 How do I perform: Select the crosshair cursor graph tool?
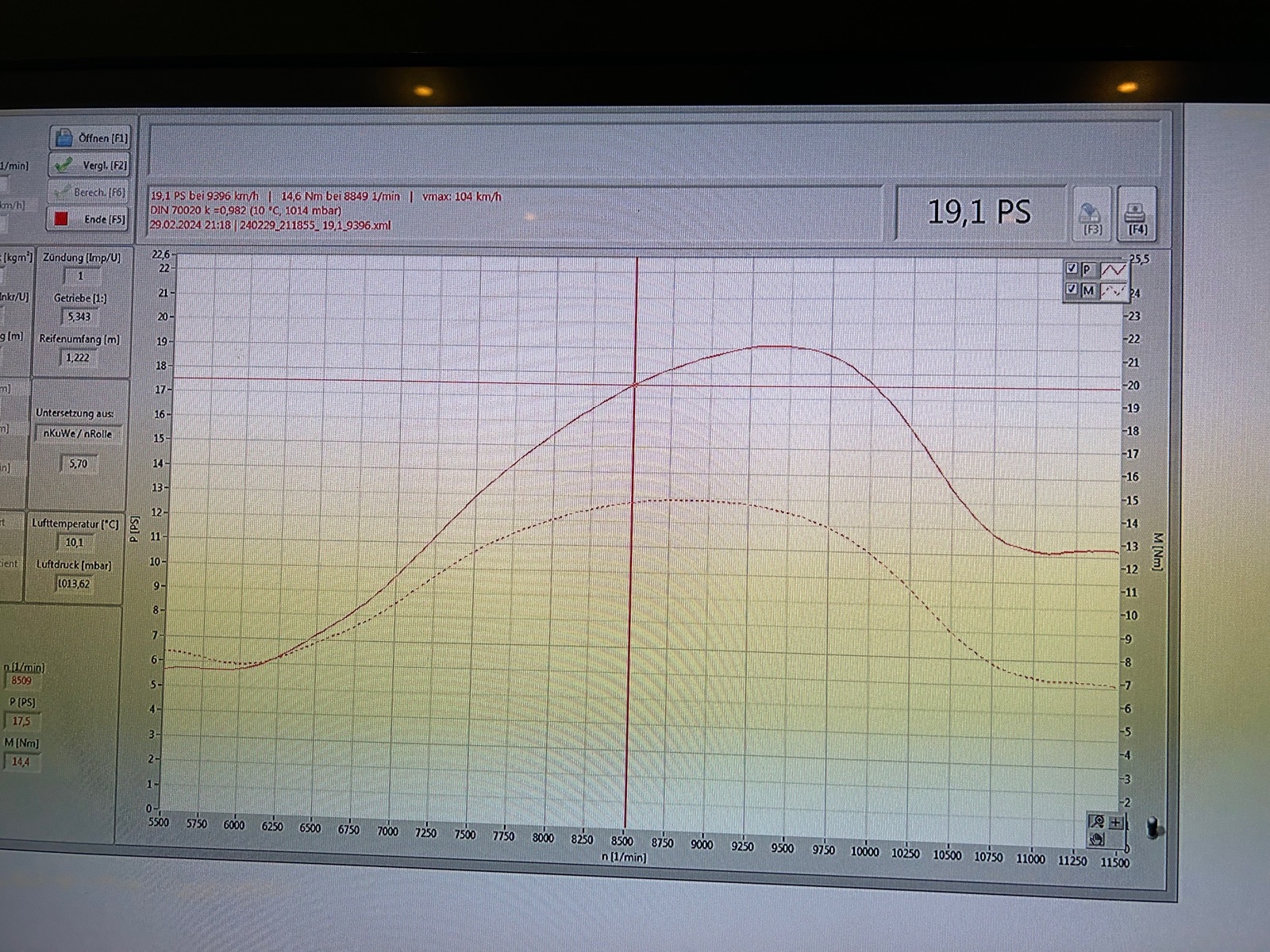(1115, 823)
